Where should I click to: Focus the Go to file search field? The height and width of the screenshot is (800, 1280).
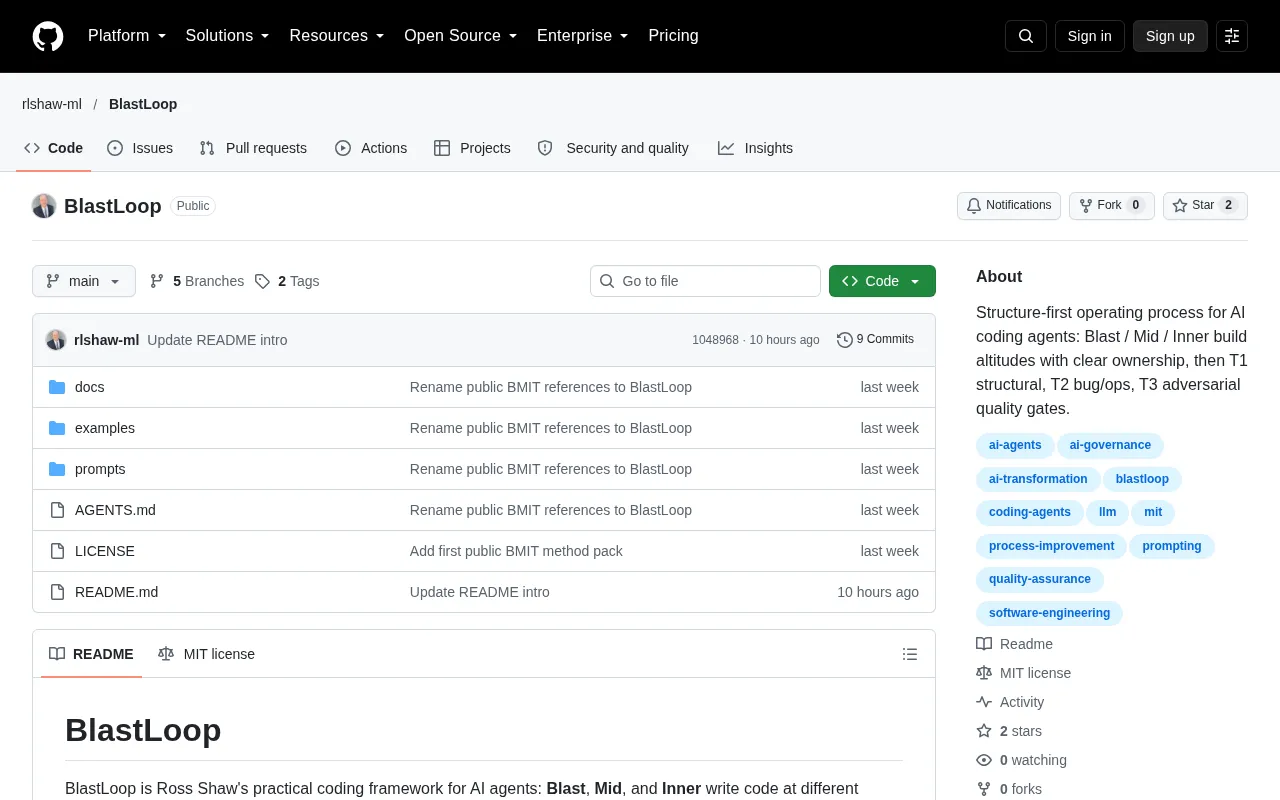pos(705,281)
